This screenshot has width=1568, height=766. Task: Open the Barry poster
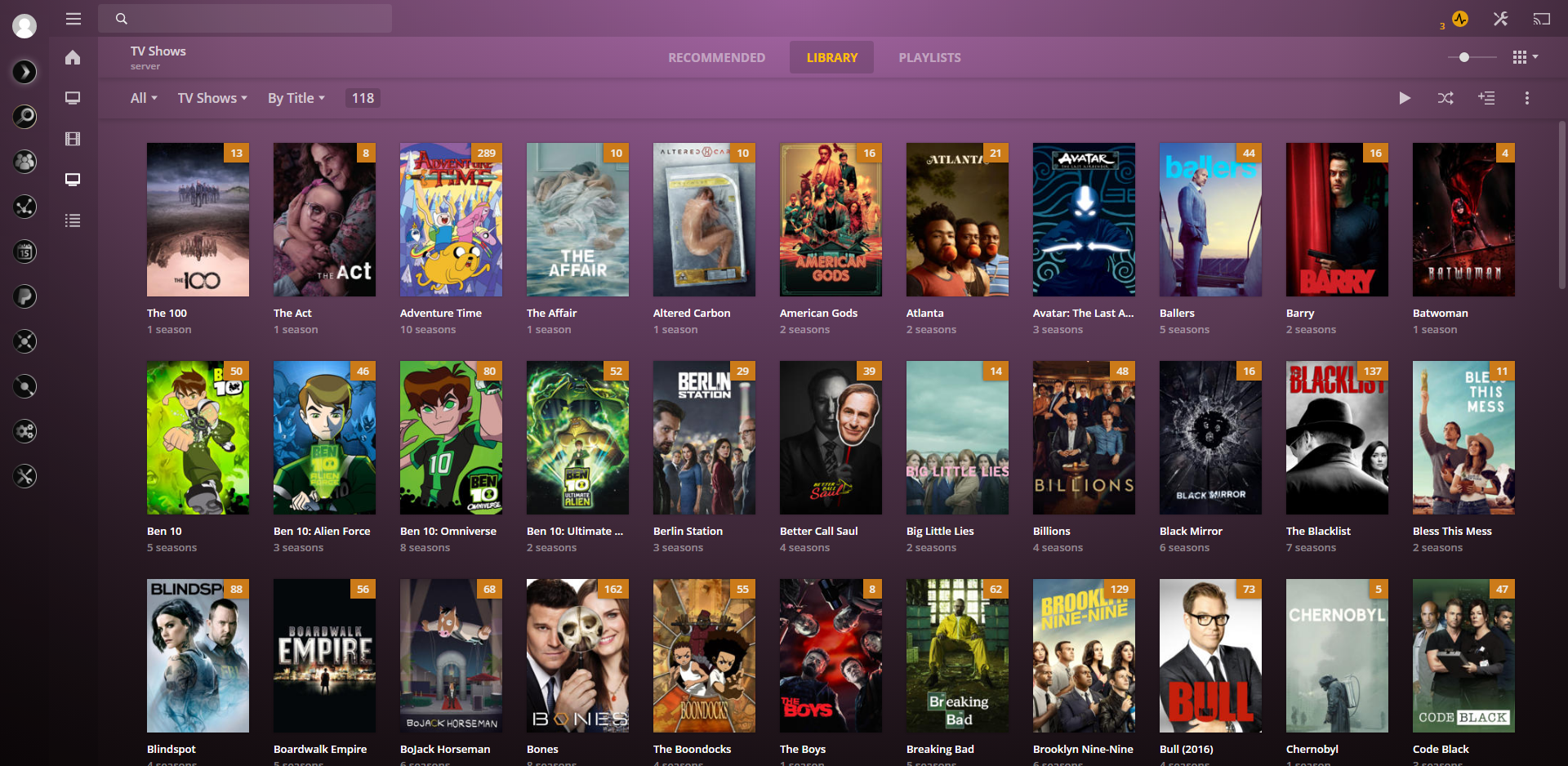1337,220
